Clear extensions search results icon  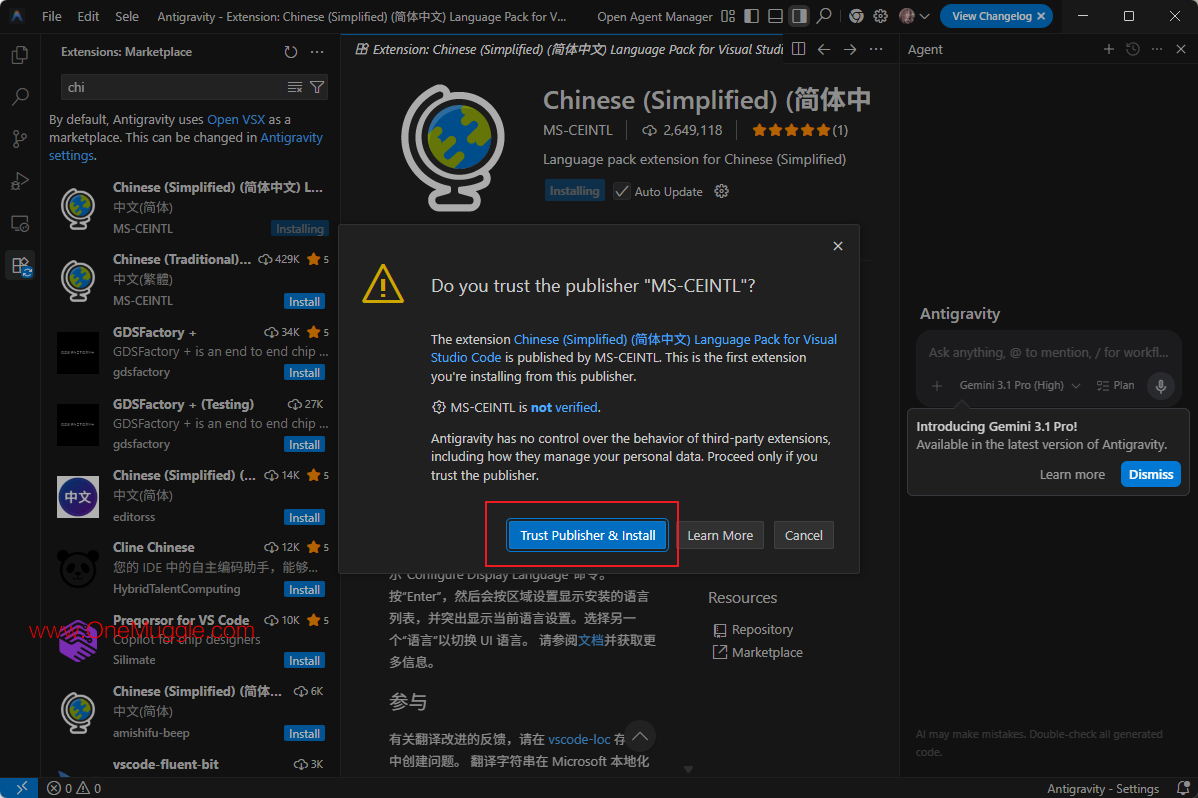click(x=295, y=87)
